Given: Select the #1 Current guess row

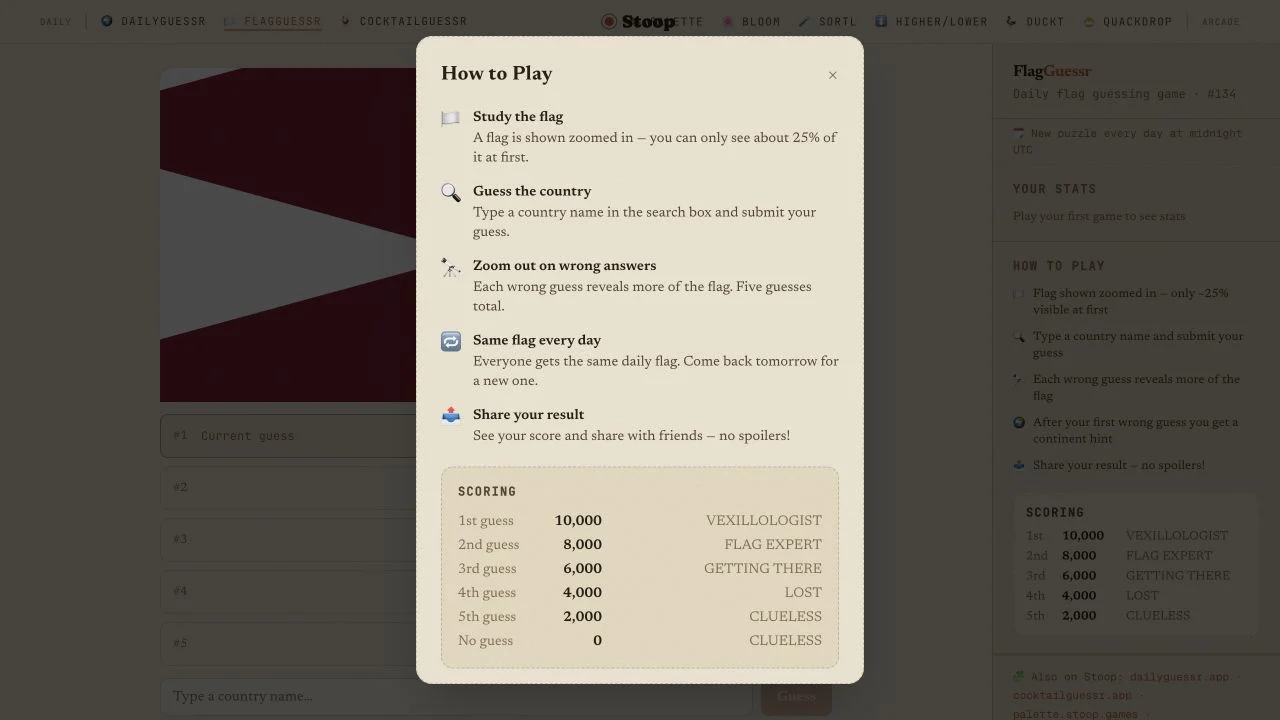Looking at the screenshot, I should point(288,436).
